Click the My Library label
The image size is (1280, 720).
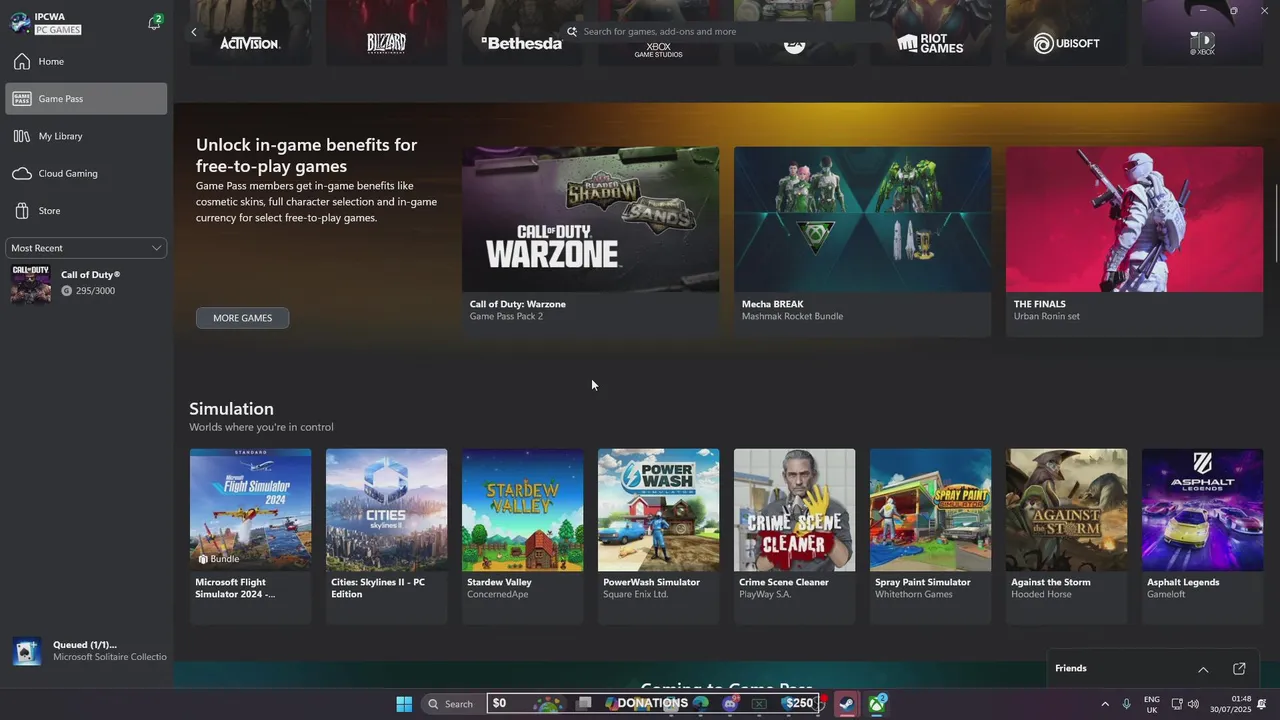pos(60,136)
